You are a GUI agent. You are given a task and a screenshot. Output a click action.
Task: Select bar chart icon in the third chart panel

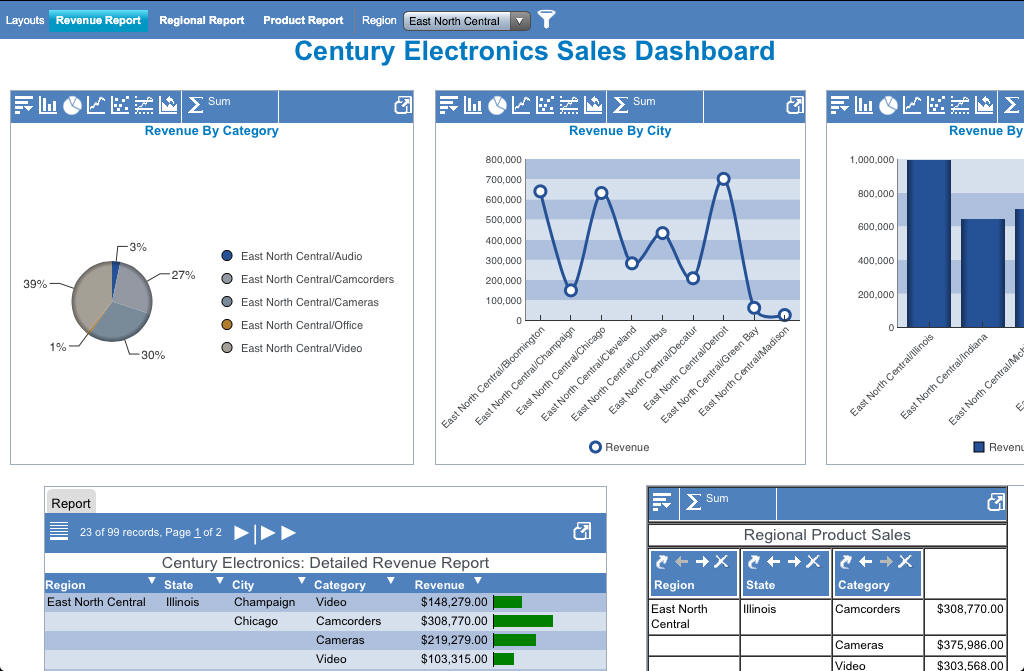(x=864, y=105)
